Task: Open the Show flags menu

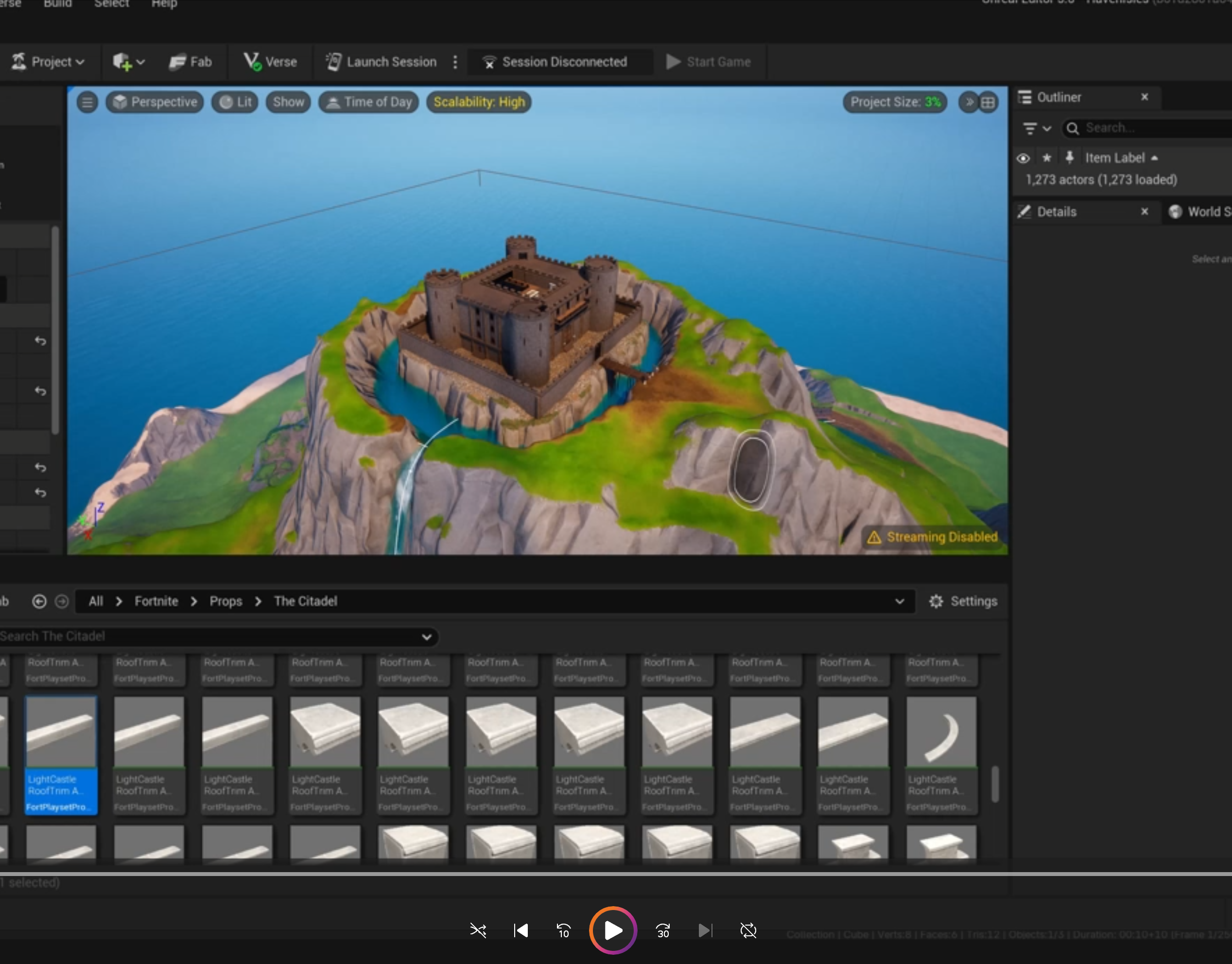Action: point(288,102)
